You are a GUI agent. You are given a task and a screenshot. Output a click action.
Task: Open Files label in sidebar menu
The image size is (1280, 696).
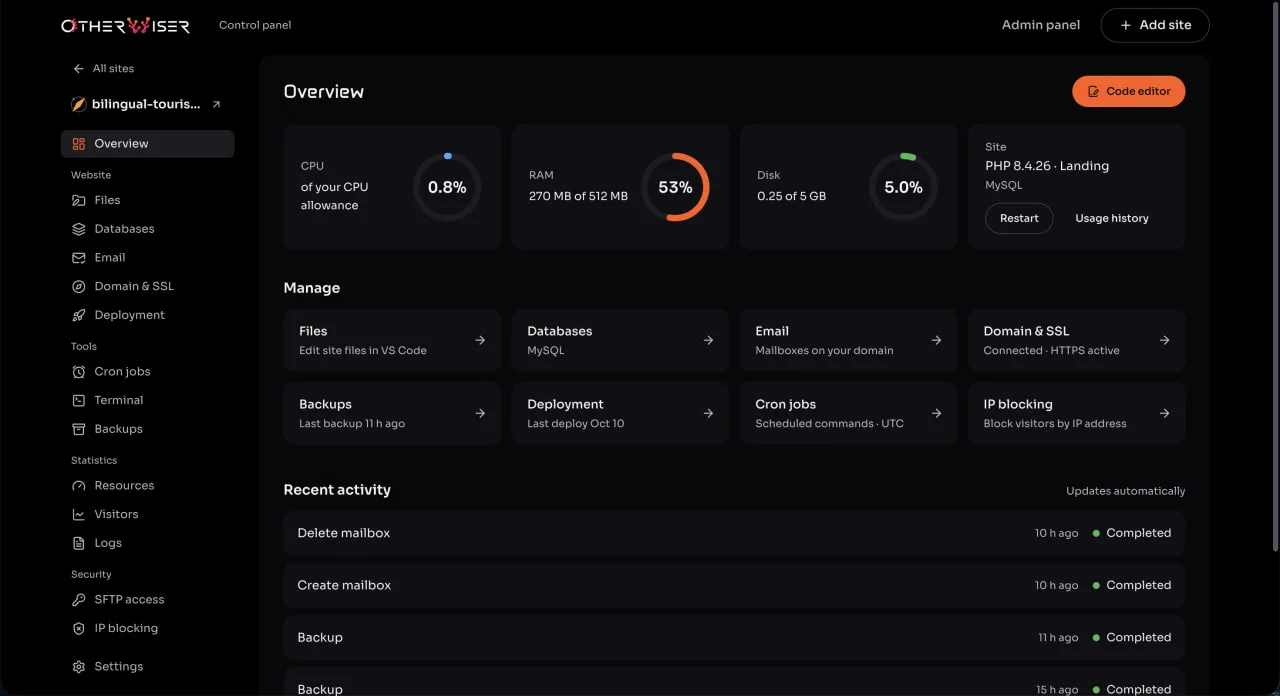pos(107,200)
